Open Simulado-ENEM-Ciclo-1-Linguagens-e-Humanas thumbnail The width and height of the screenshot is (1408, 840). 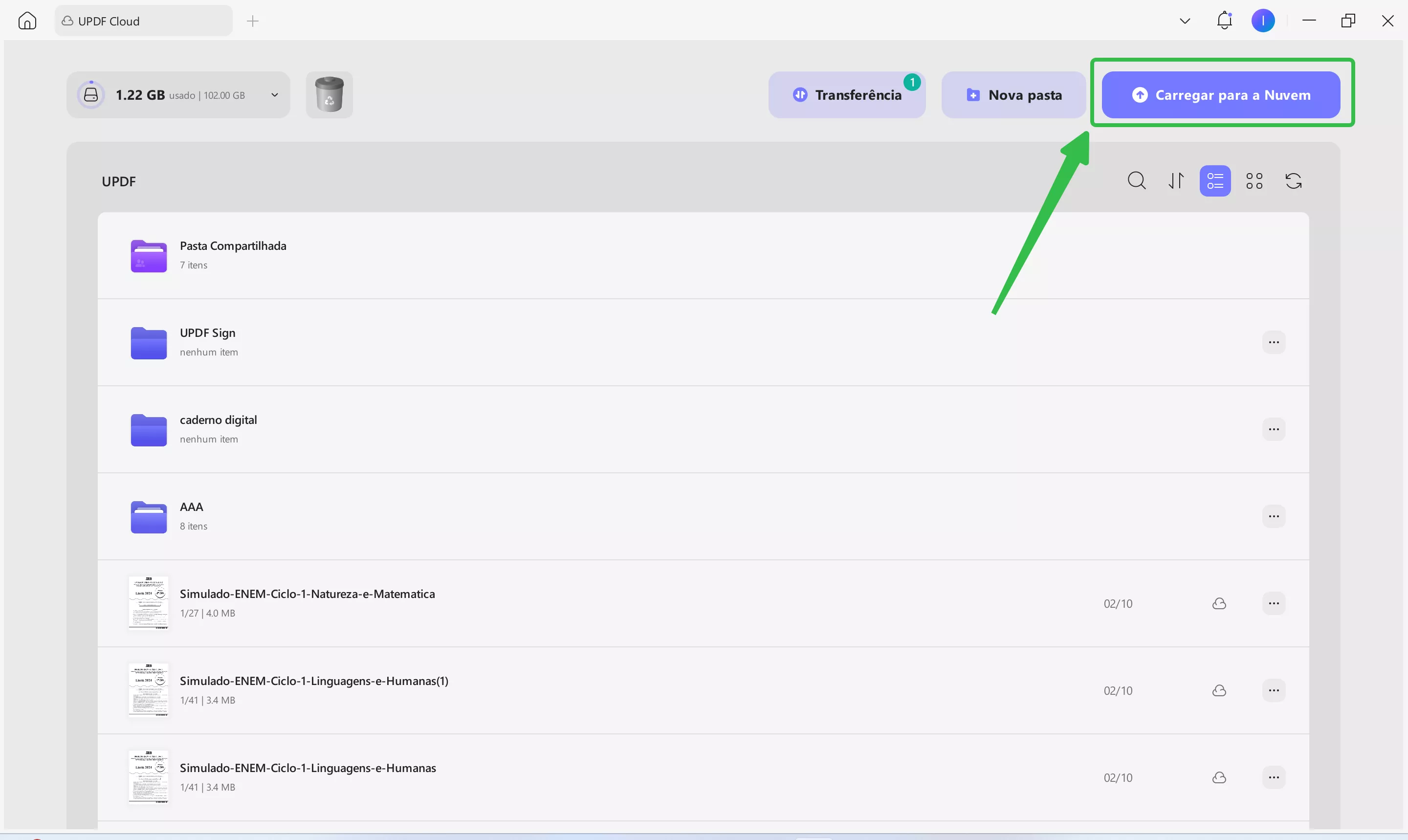click(148, 776)
